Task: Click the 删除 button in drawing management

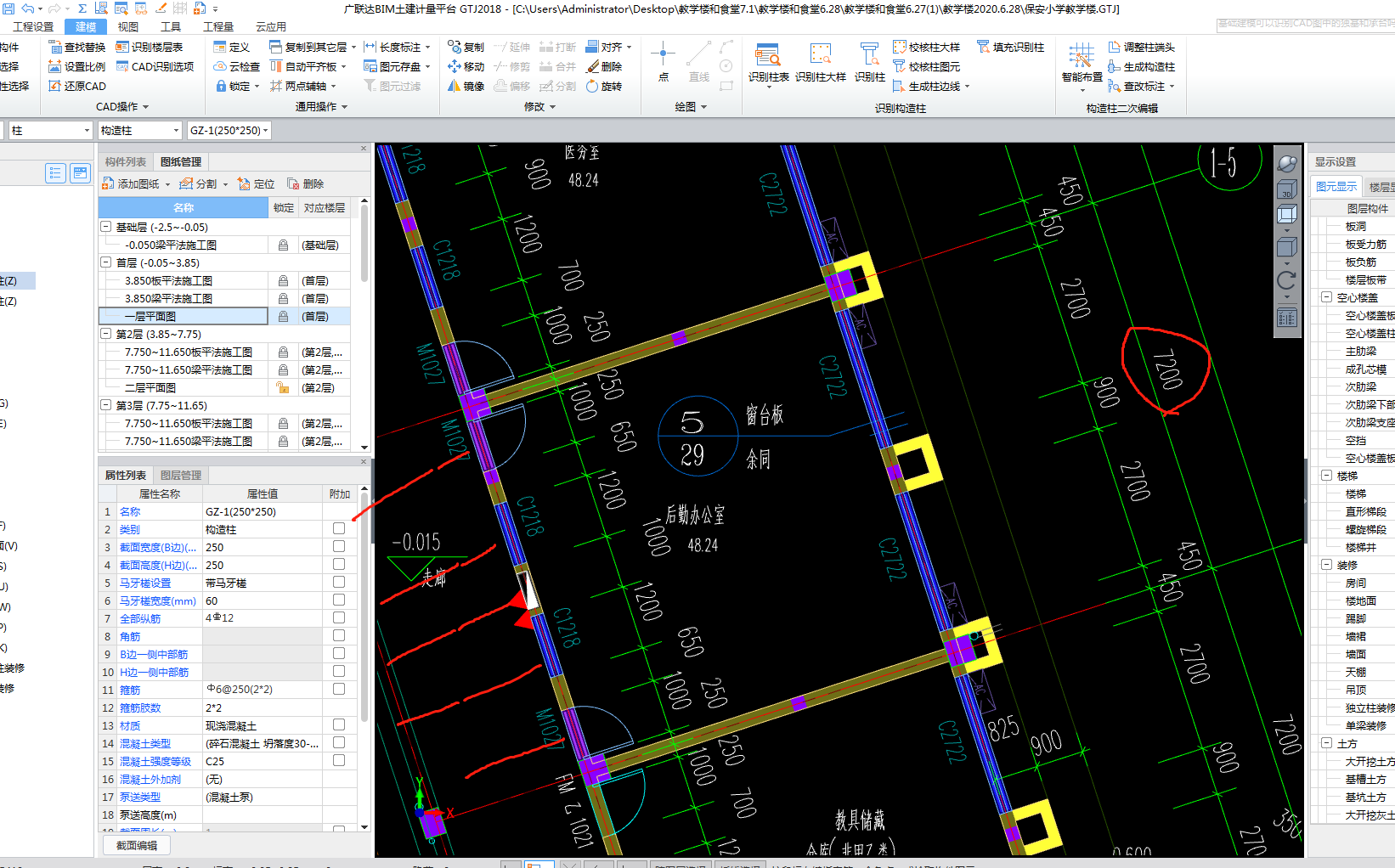Action: pos(306,183)
